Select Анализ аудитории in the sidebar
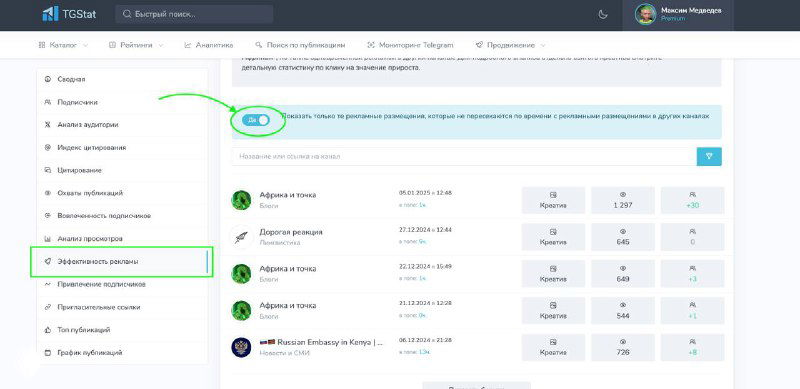 pyautogui.click(x=122, y=125)
